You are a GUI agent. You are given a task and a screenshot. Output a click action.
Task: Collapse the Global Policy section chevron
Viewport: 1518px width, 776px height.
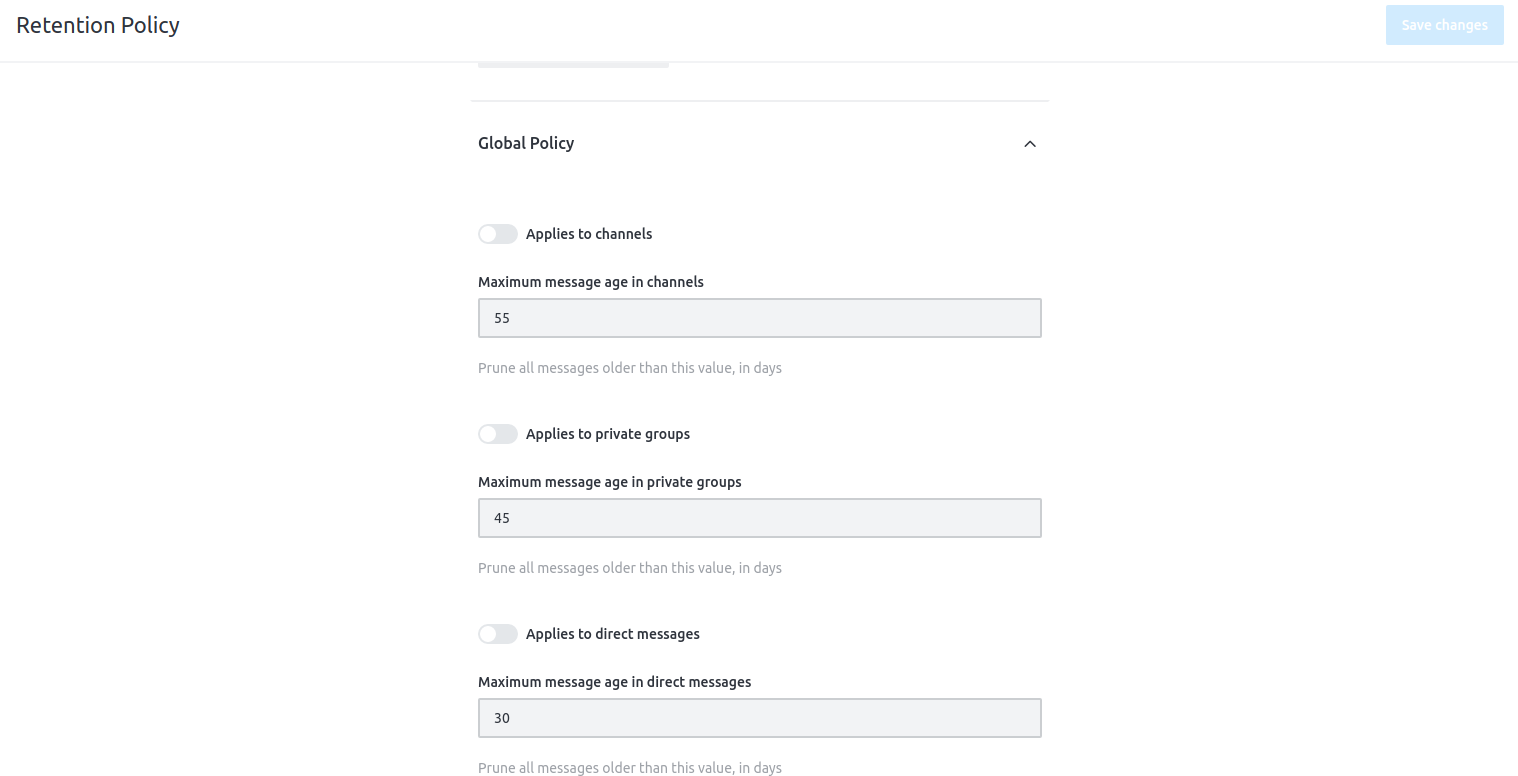click(x=1030, y=144)
